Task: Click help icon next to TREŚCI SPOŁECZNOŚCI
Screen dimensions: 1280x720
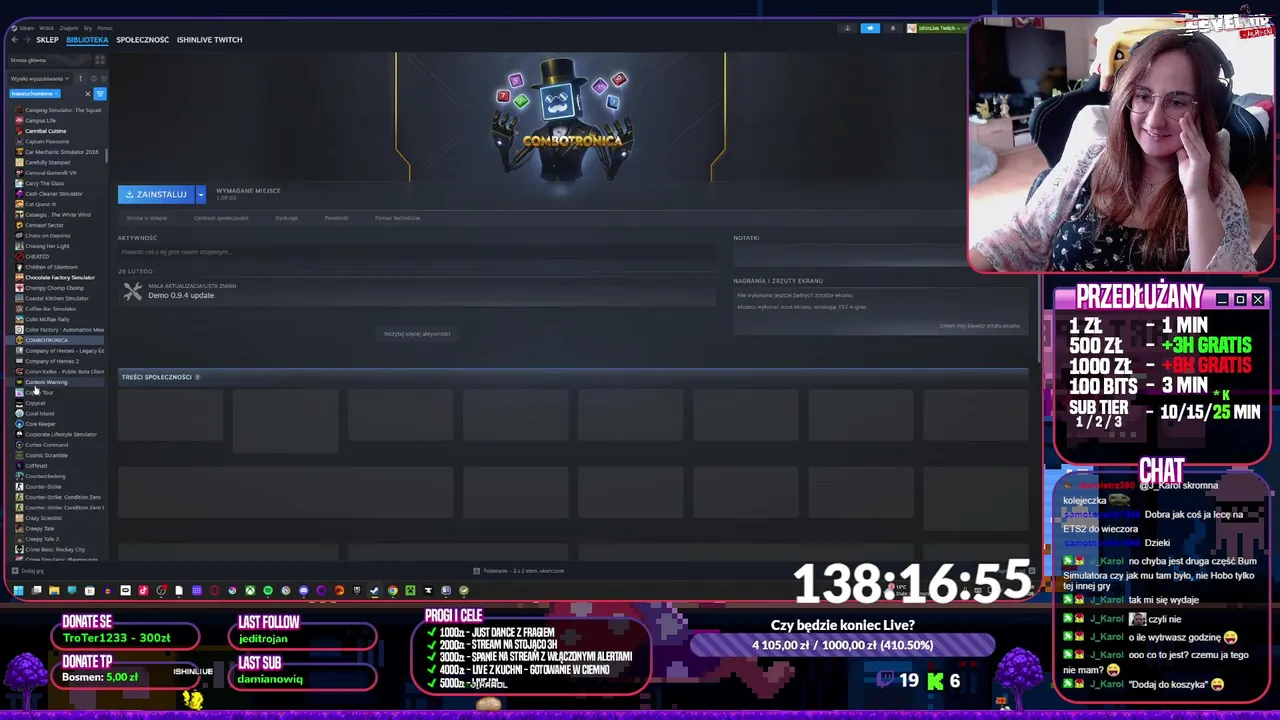Action: coord(197,377)
